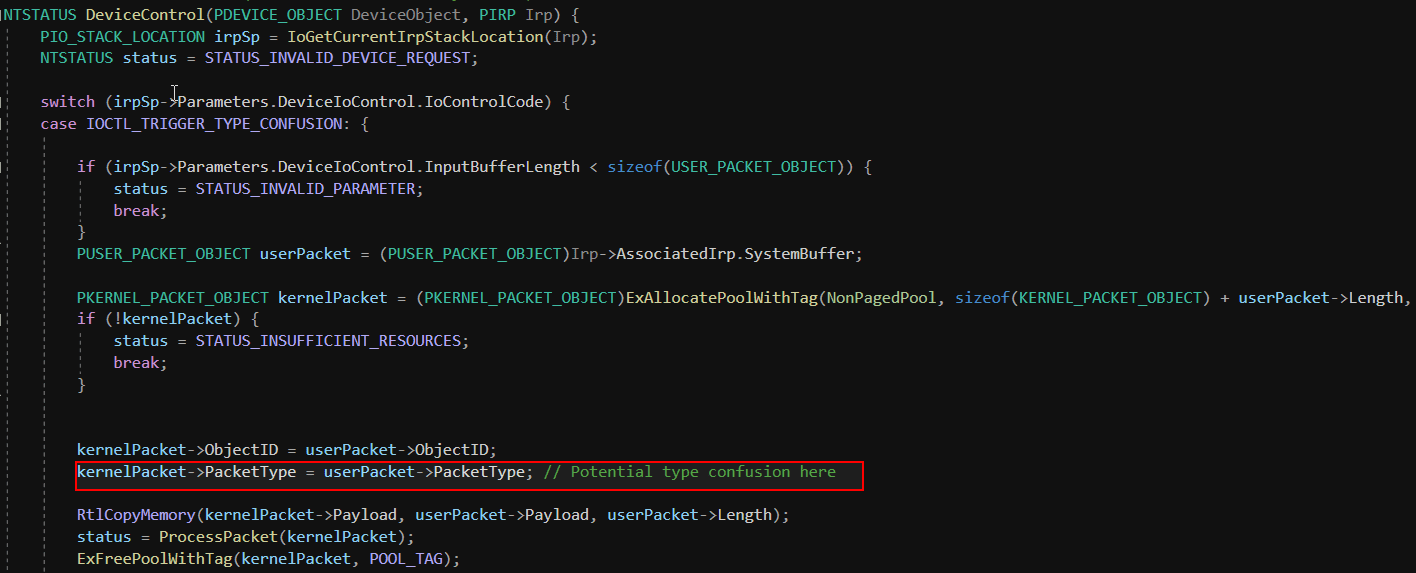The image size is (1416, 573).
Task: Click AssociatedIrp.SystemBuffer expression
Action: (x=734, y=254)
